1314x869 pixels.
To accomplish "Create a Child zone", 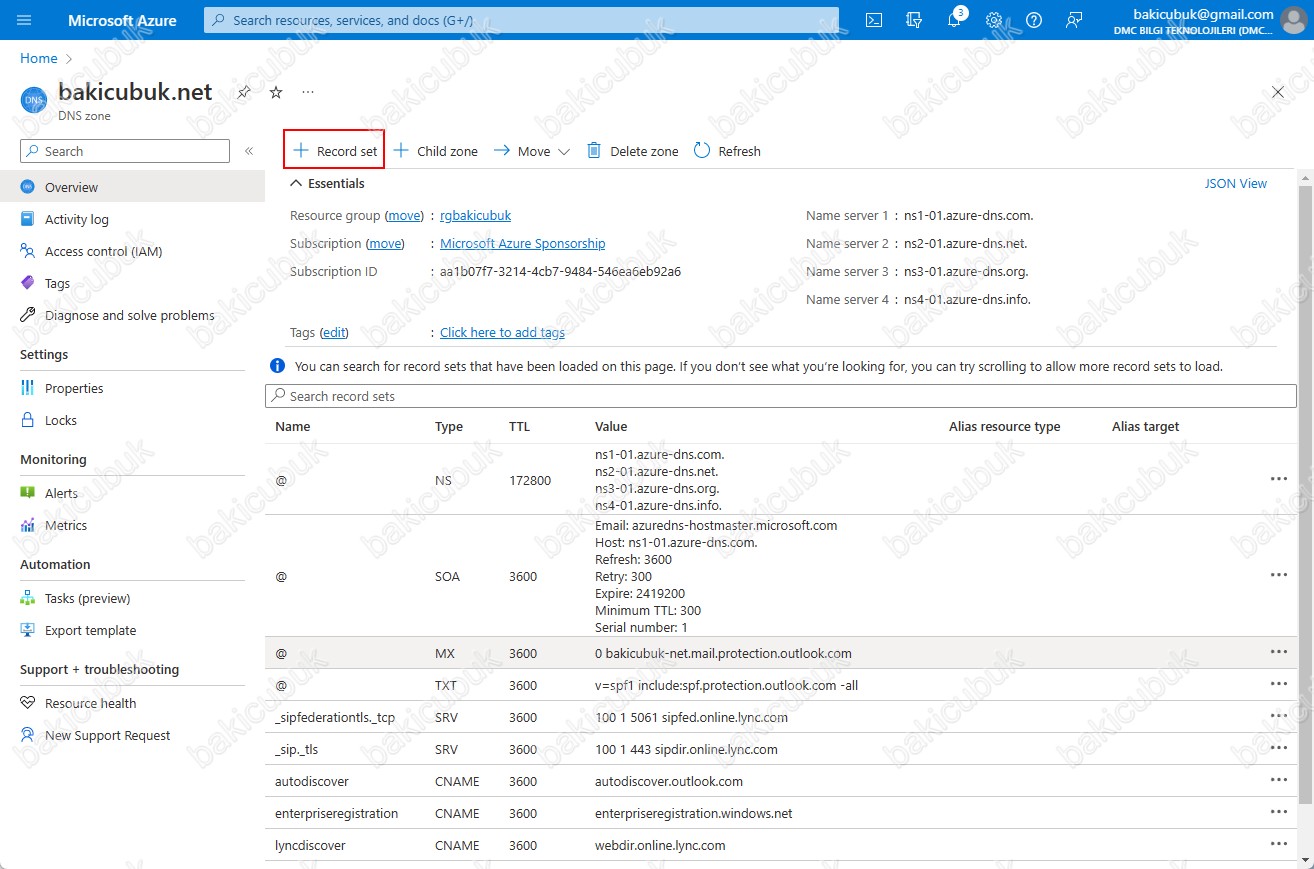I will [x=435, y=151].
